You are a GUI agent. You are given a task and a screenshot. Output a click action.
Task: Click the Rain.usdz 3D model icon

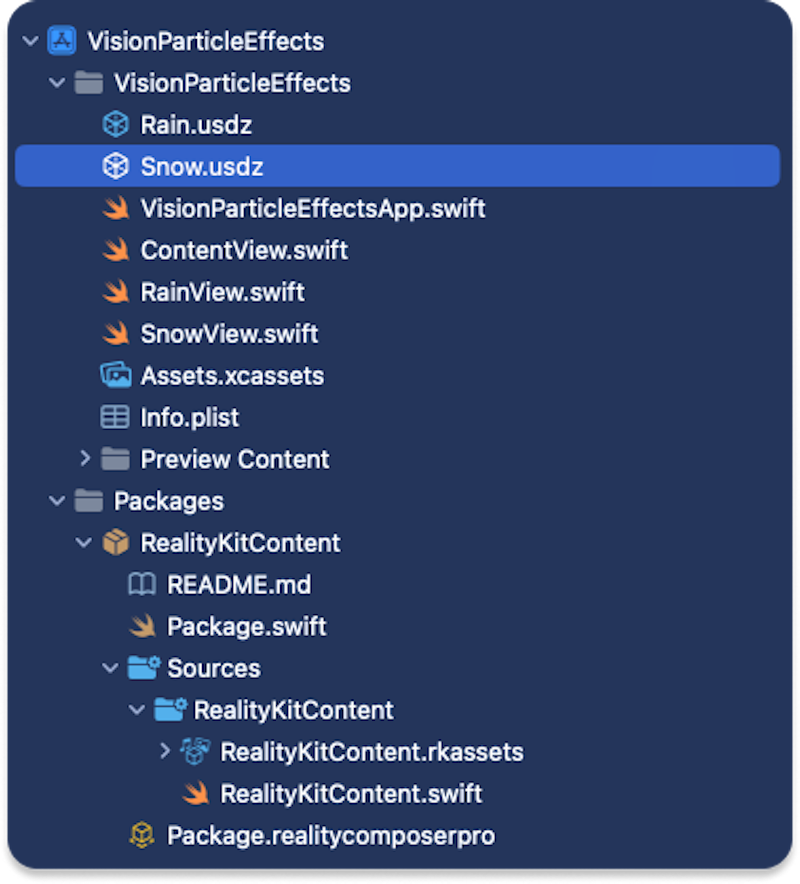point(113,124)
